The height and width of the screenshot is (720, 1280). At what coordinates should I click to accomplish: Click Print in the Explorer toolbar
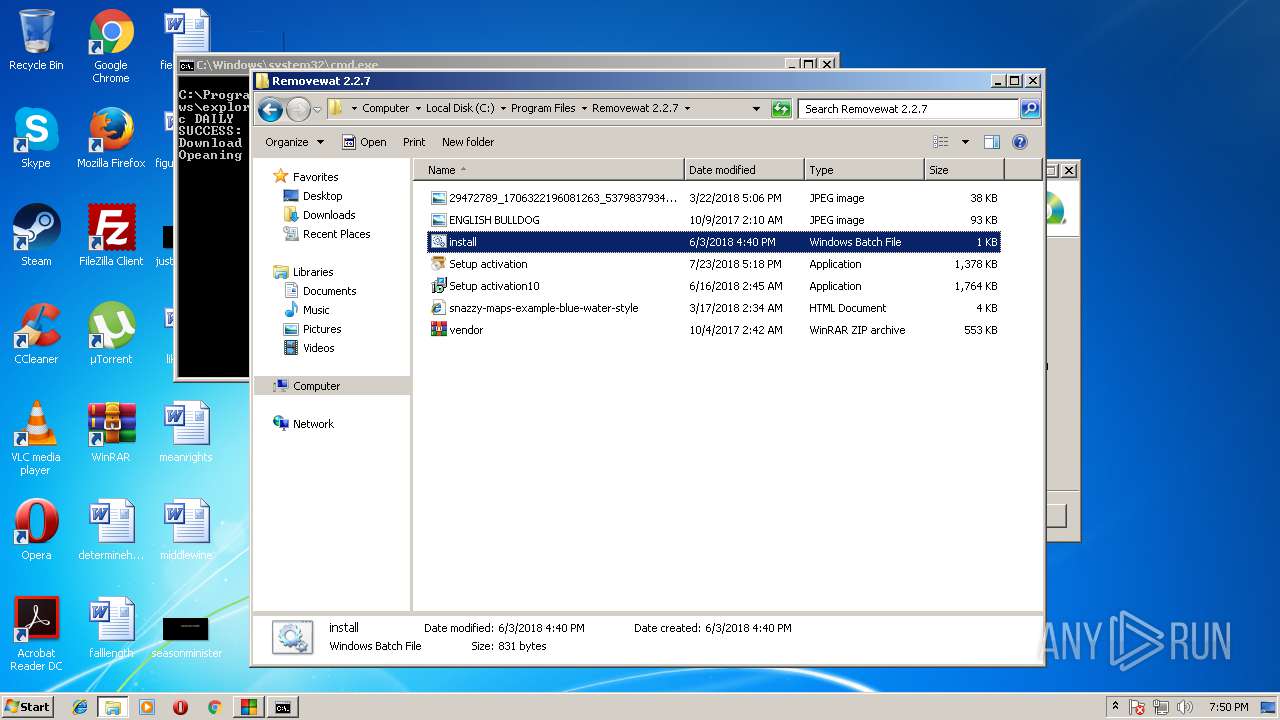click(414, 142)
